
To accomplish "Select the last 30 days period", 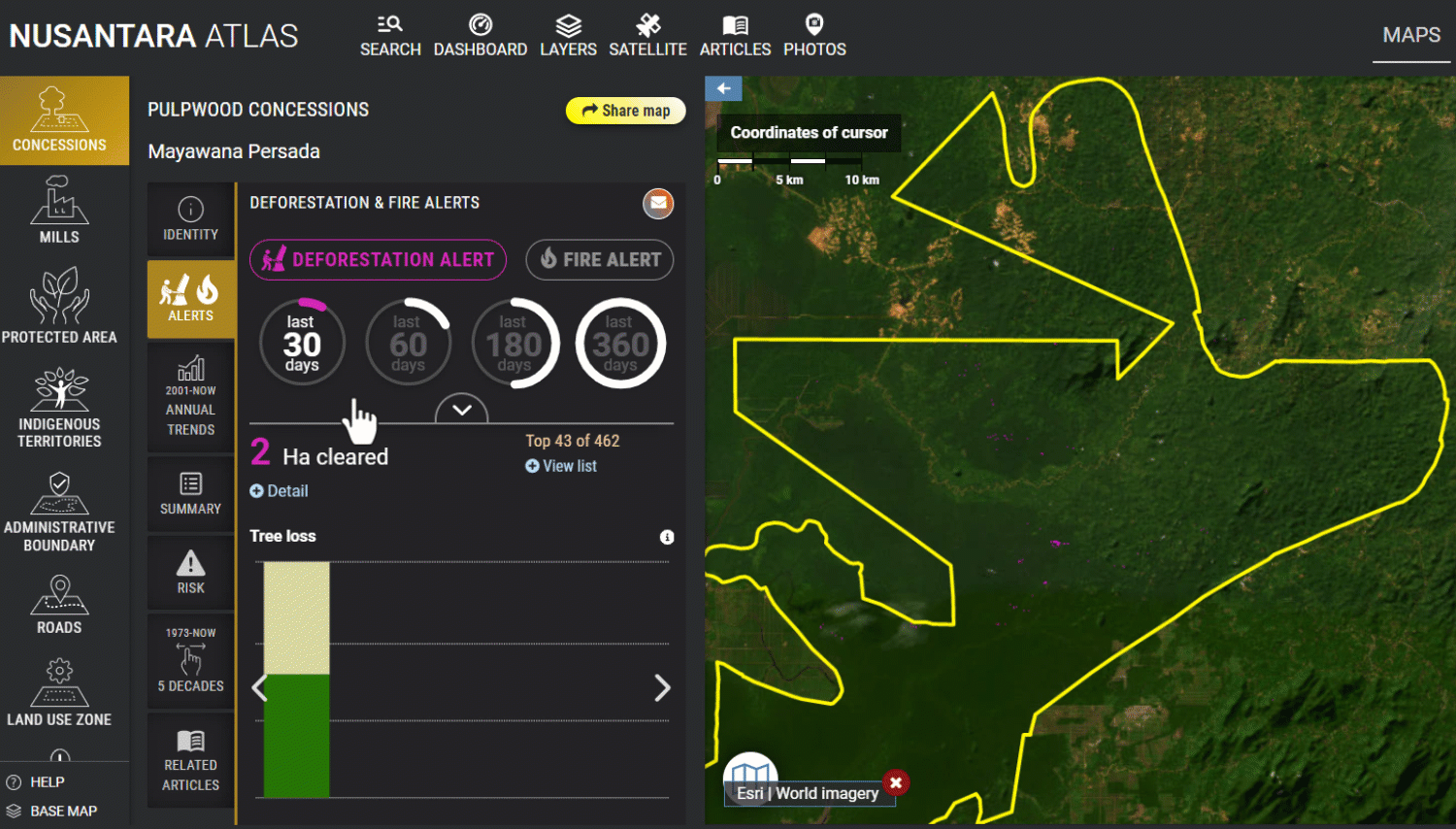I will click(302, 343).
